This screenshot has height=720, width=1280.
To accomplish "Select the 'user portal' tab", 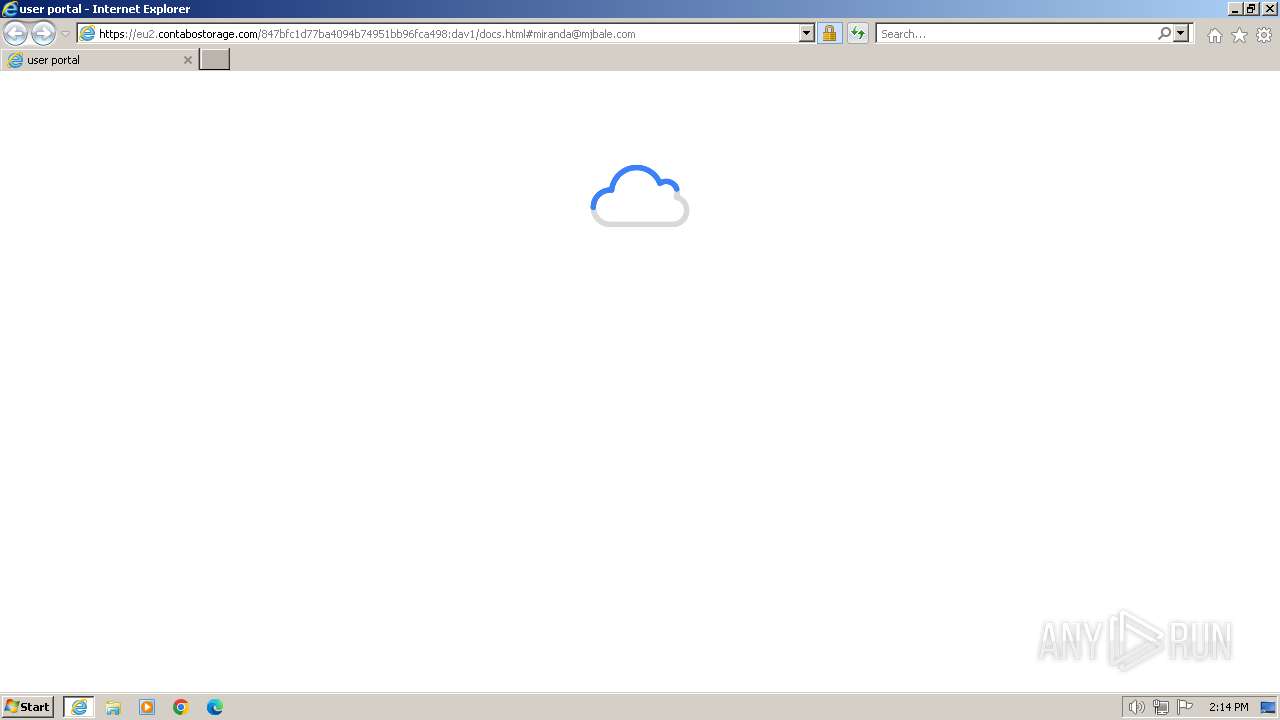I will click(99, 60).
